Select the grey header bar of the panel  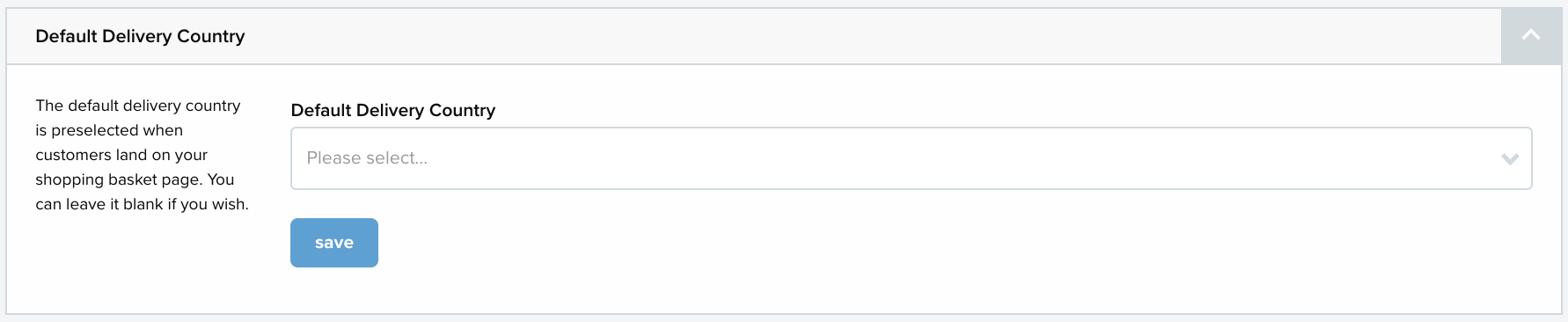coord(754,36)
